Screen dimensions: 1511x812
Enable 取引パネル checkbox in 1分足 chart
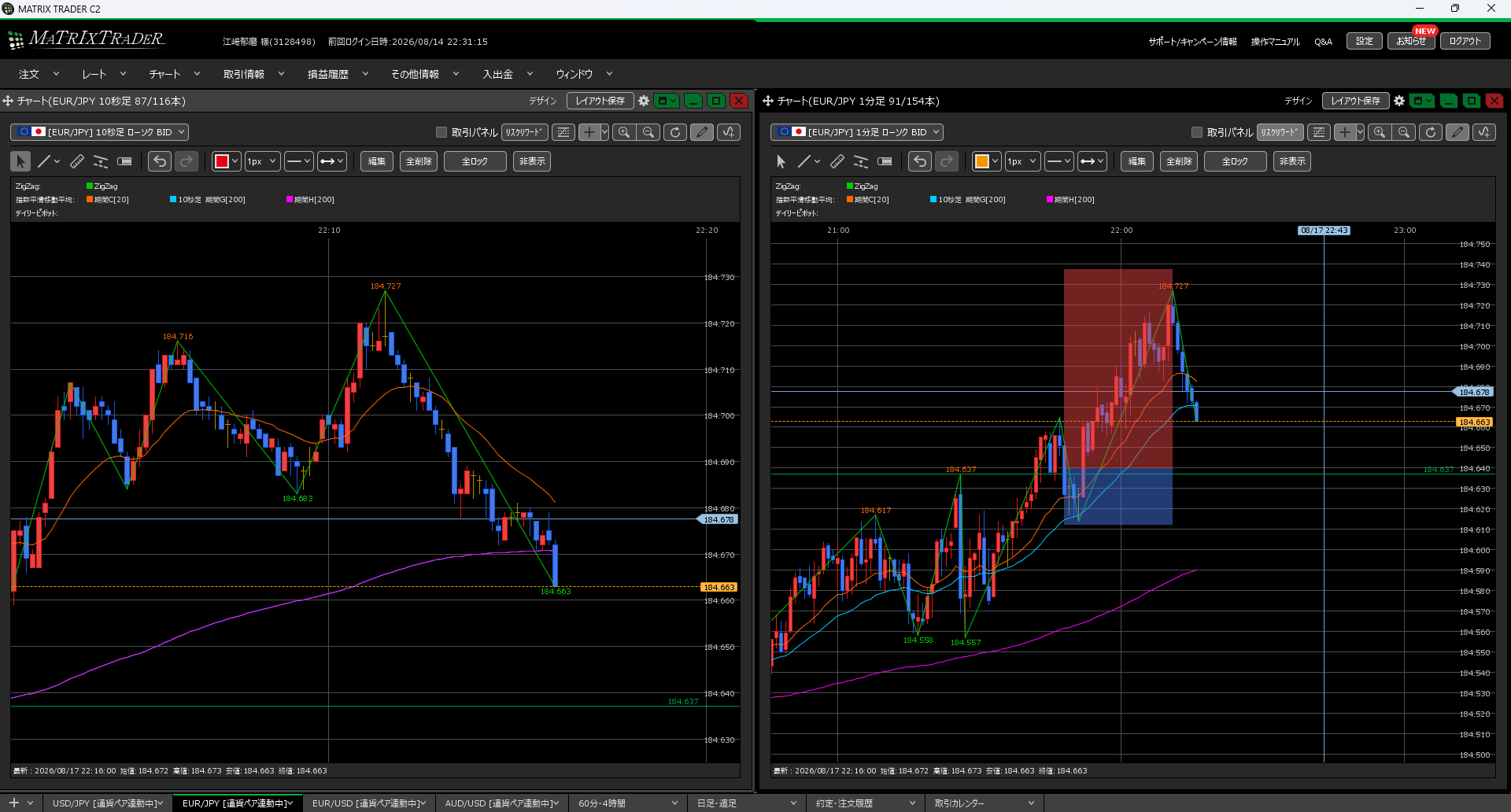(1197, 132)
